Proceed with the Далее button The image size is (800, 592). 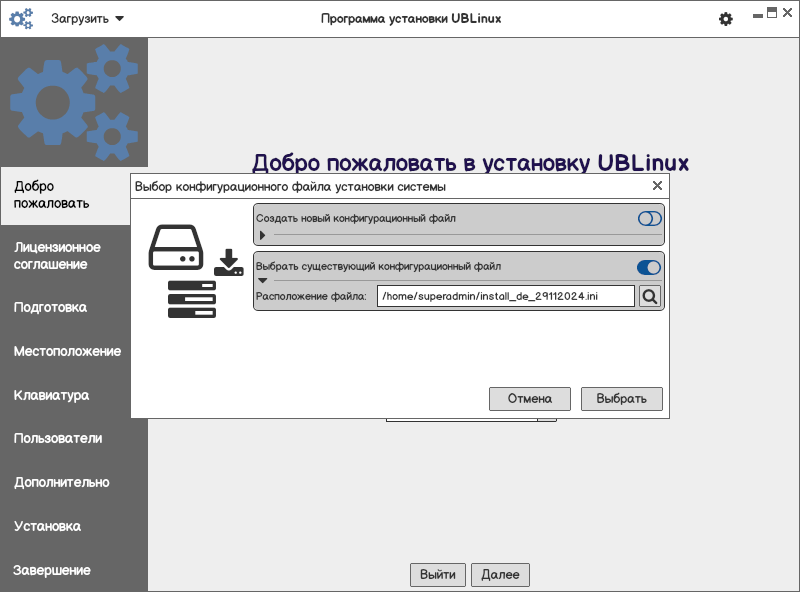[500, 575]
